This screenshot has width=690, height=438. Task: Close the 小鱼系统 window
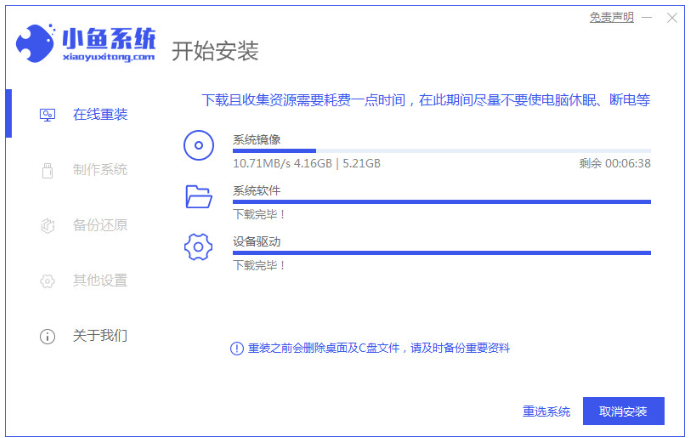(672, 17)
